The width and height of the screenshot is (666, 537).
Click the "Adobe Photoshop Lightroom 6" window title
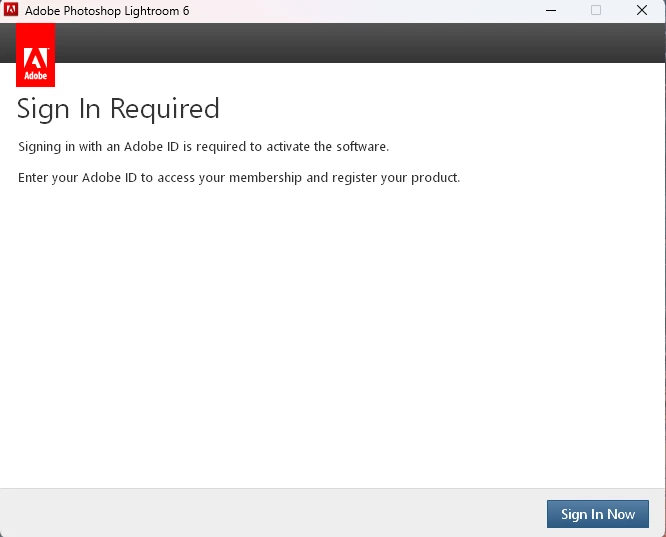point(107,11)
